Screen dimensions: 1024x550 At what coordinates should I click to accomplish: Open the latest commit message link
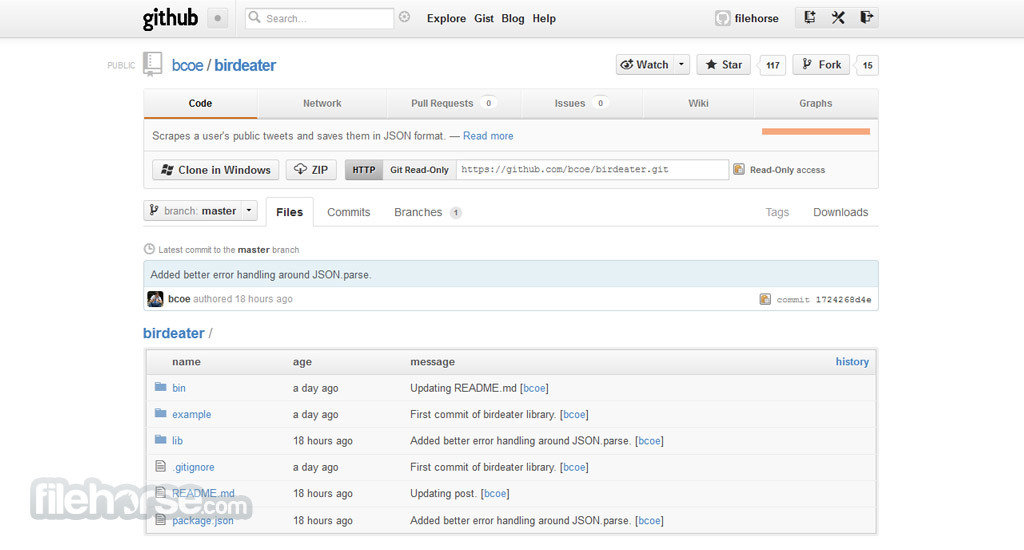point(261,275)
